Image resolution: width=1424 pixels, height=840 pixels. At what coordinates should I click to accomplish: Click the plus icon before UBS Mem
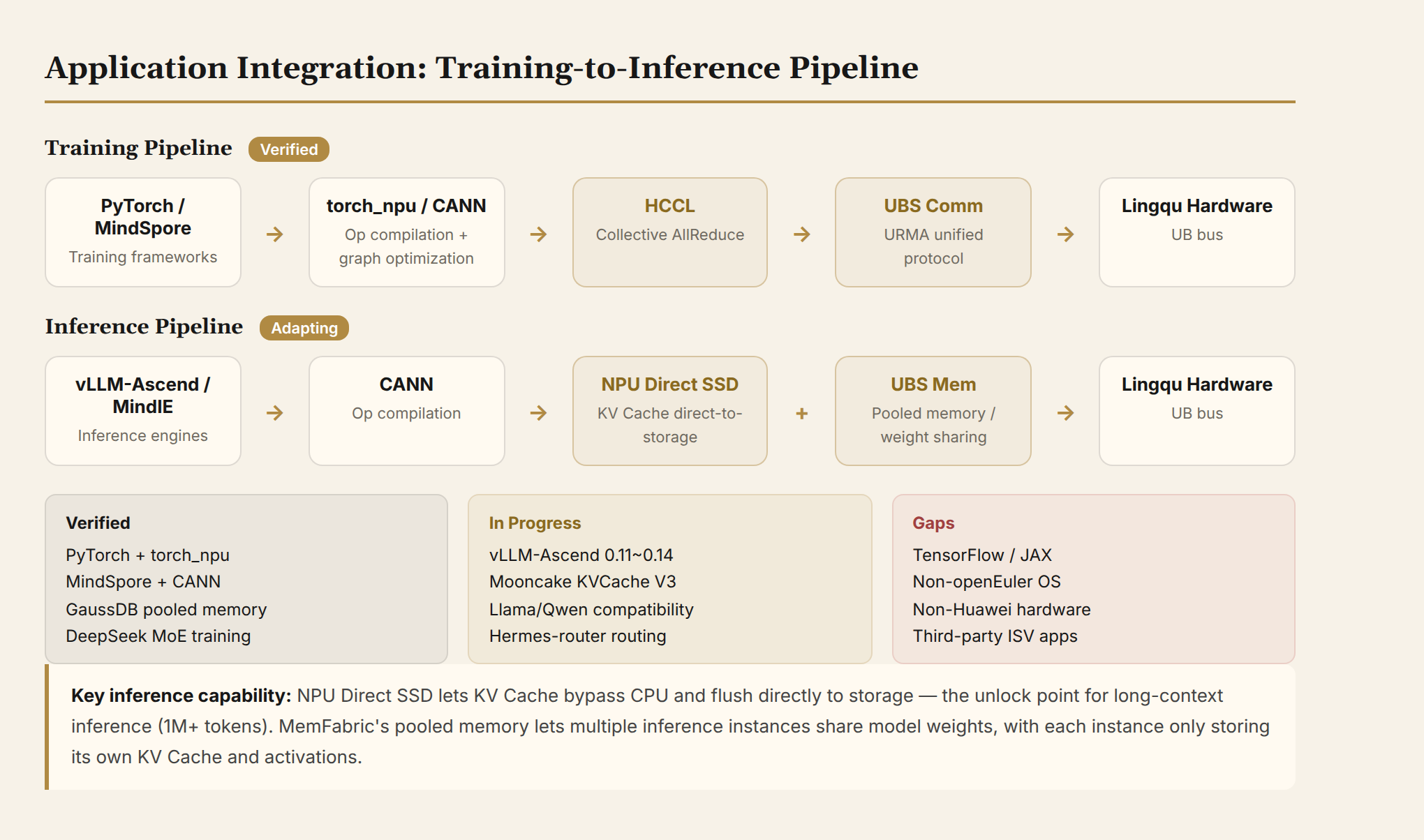pos(802,414)
